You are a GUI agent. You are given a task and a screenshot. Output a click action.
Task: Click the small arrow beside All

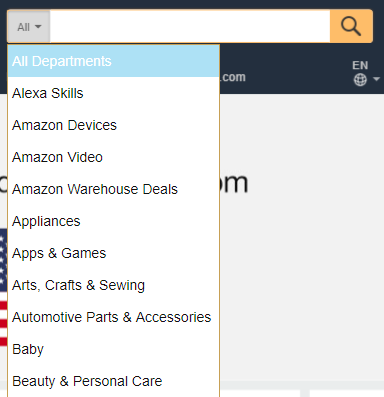38,27
